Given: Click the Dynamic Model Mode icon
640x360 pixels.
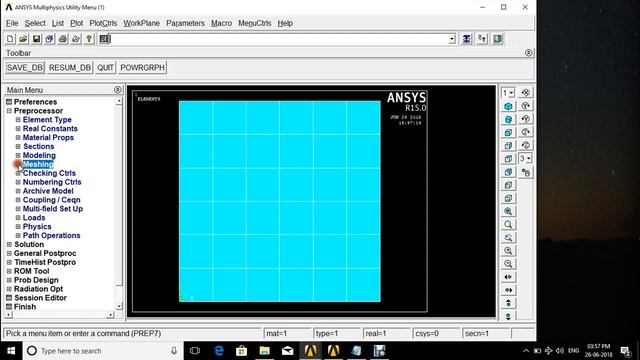Looking at the screenshot, I should click(x=526, y=172).
